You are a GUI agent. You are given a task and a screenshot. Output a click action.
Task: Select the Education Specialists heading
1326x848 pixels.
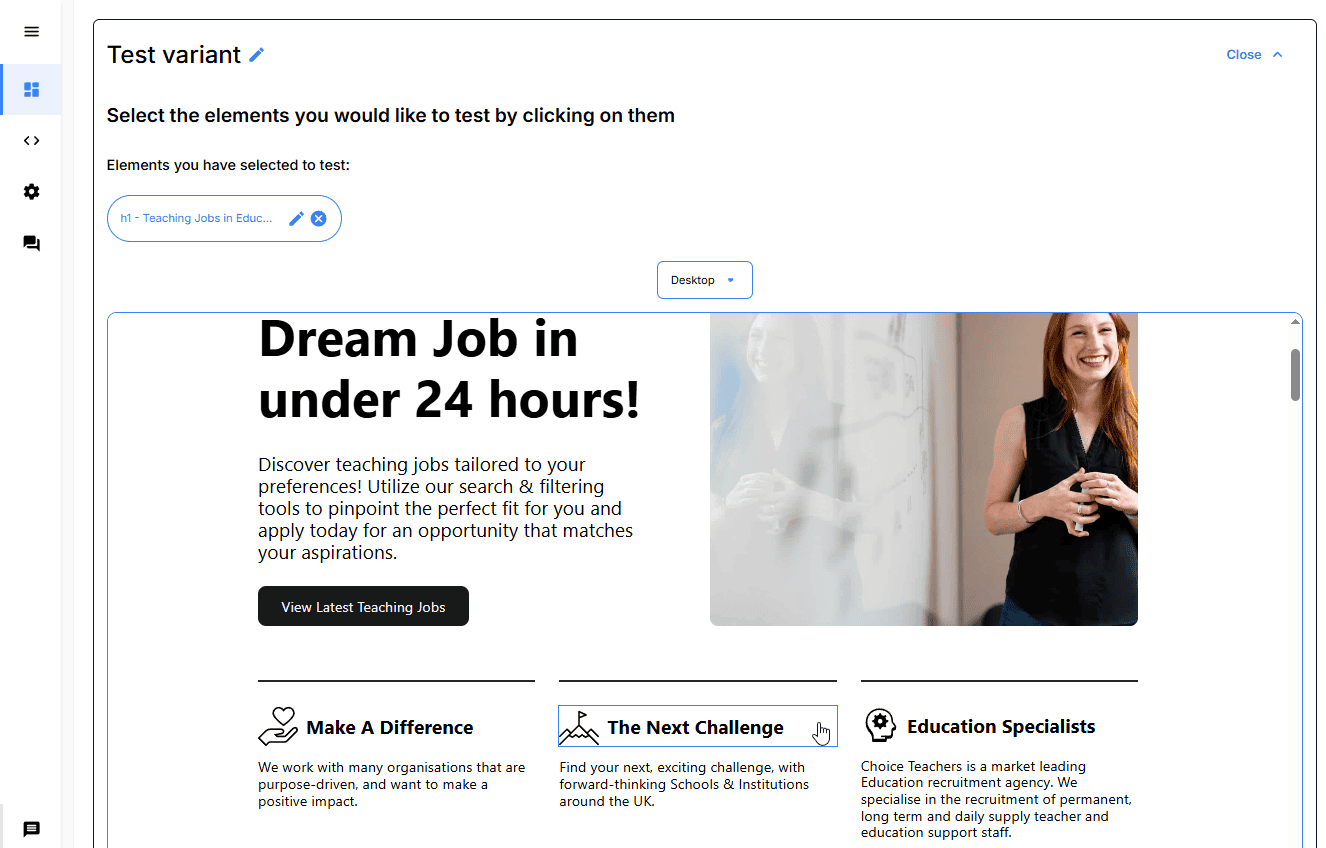coord(1000,727)
